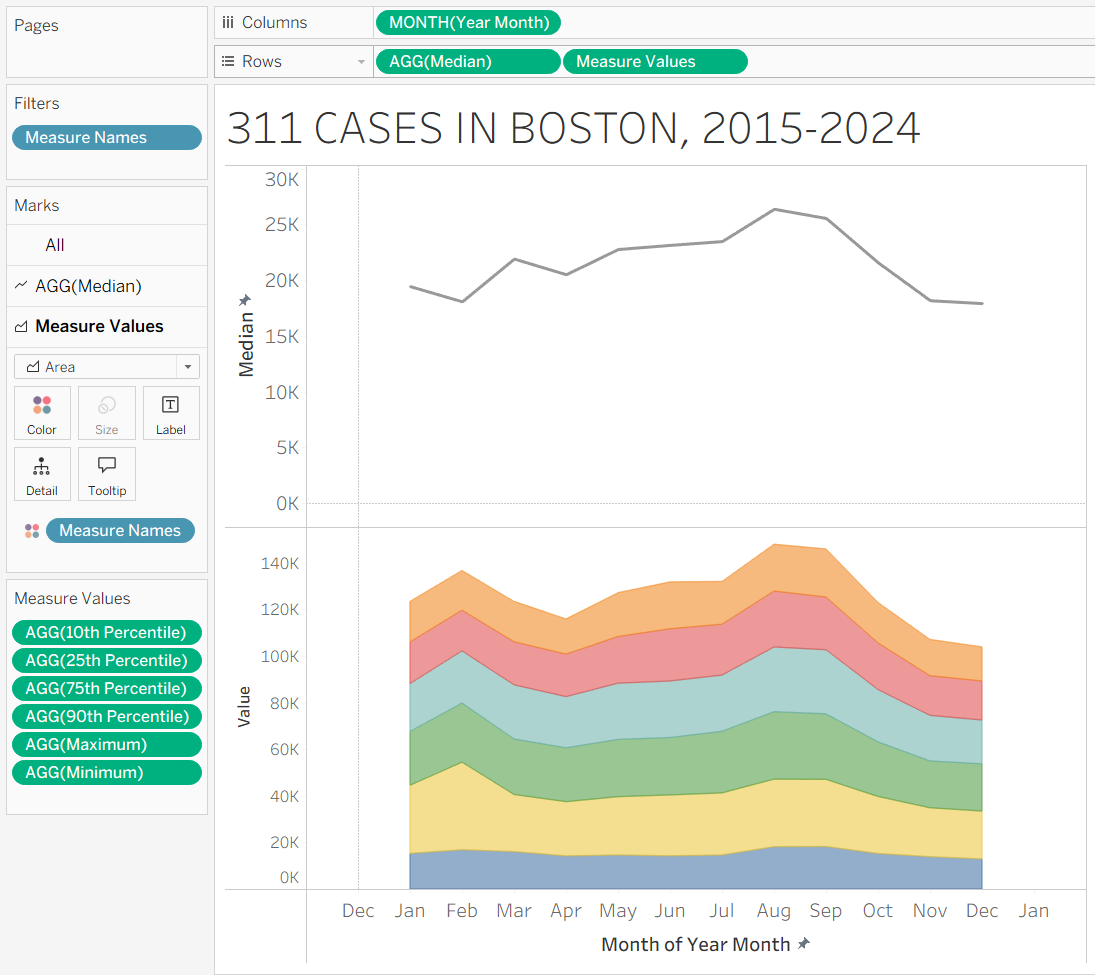Click MONTH(Year Month) pill in Columns

tap(469, 22)
